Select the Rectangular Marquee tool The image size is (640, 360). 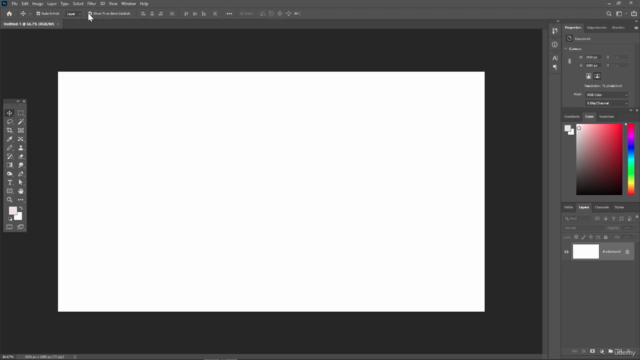pyautogui.click(x=21, y=113)
